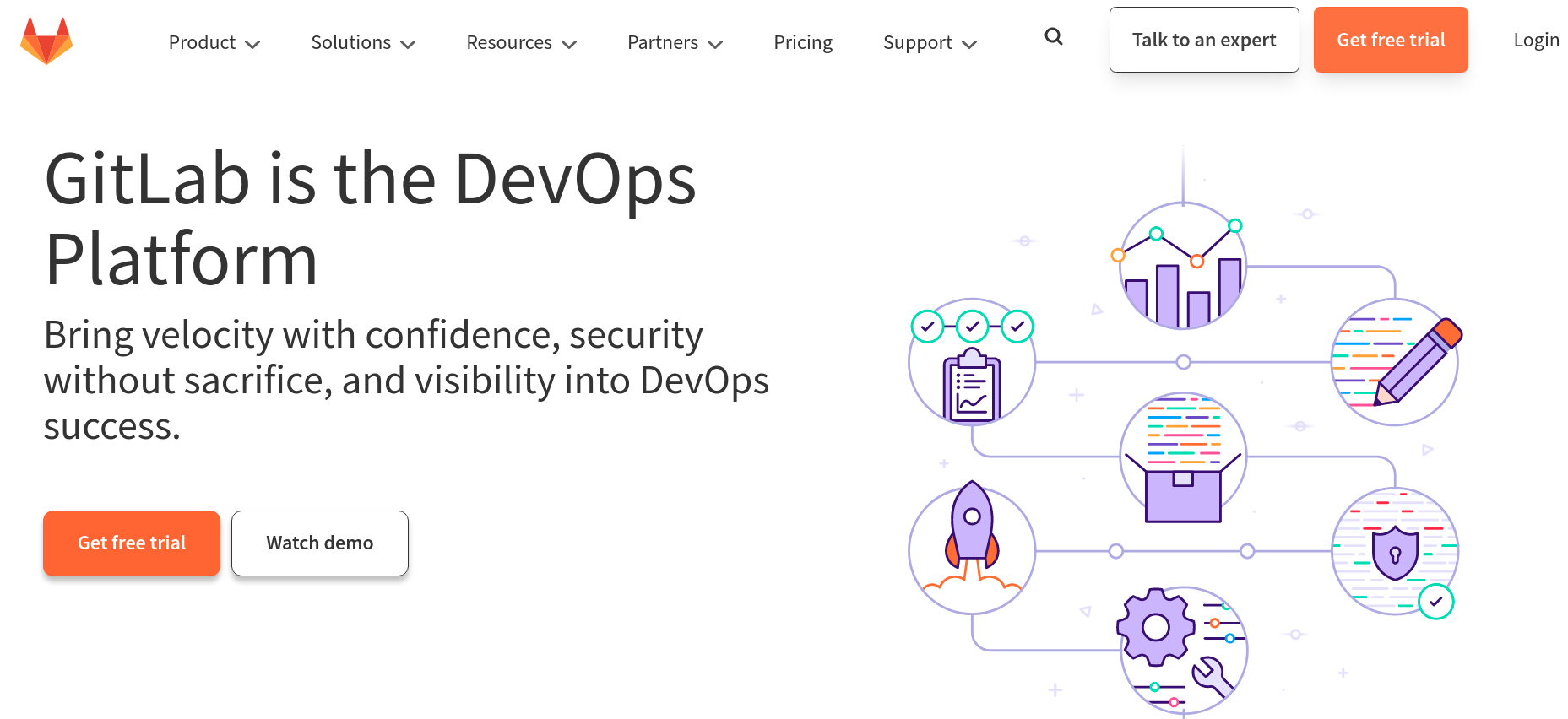Click the bar chart analytics illustration

coord(1182,267)
